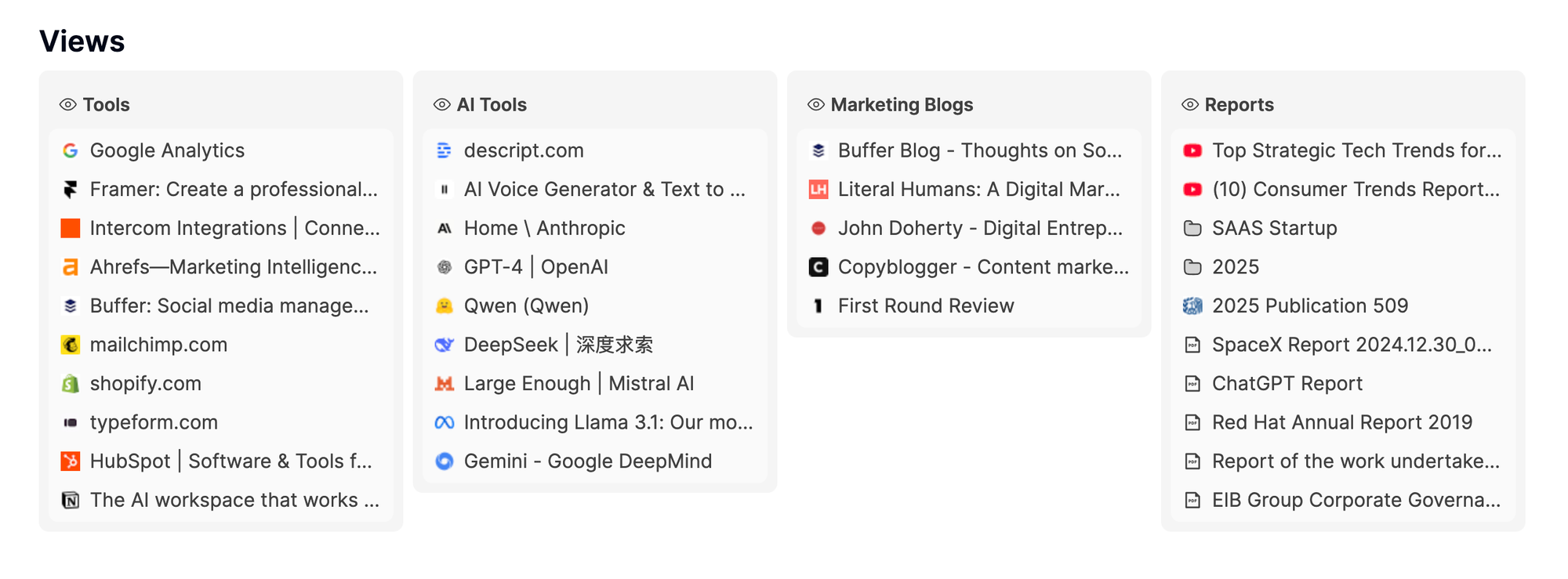Open the SAAS Startup folder
The image size is (1568, 579).
click(1274, 229)
